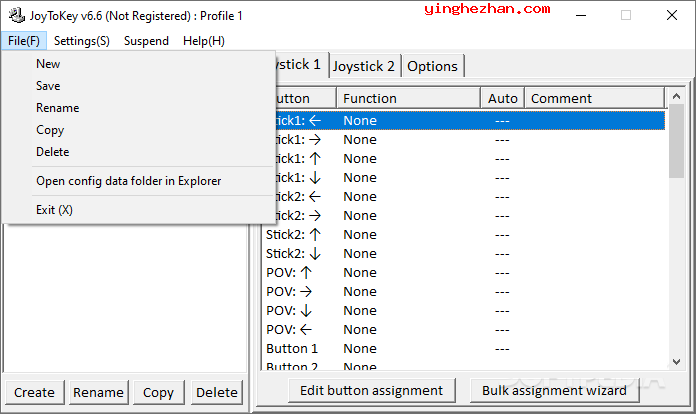Open the Help(H) menu

point(204,41)
